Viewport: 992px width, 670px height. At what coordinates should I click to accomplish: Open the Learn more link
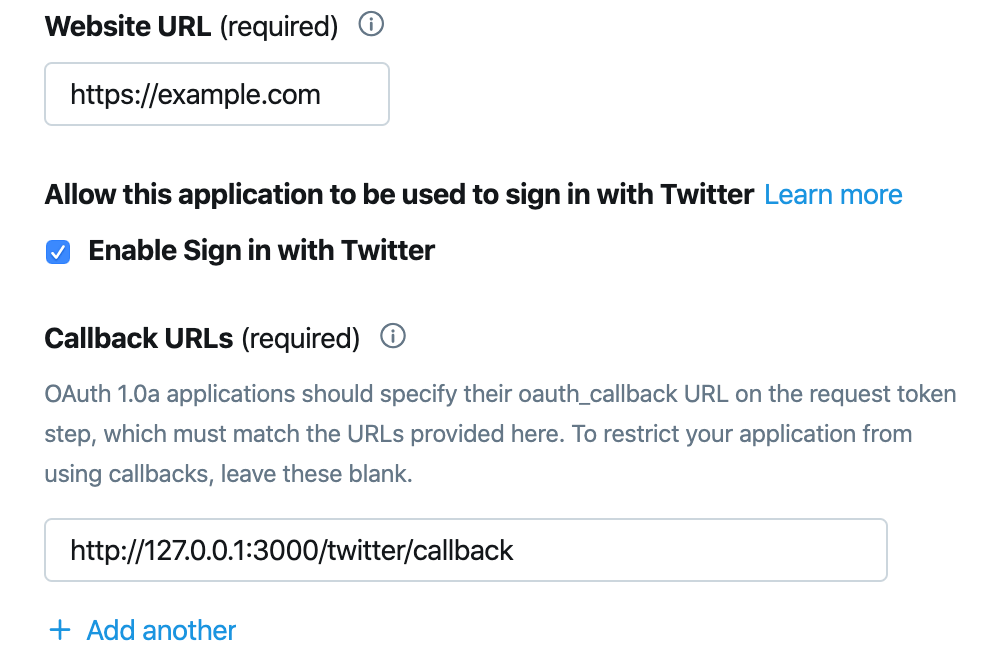pos(833,195)
